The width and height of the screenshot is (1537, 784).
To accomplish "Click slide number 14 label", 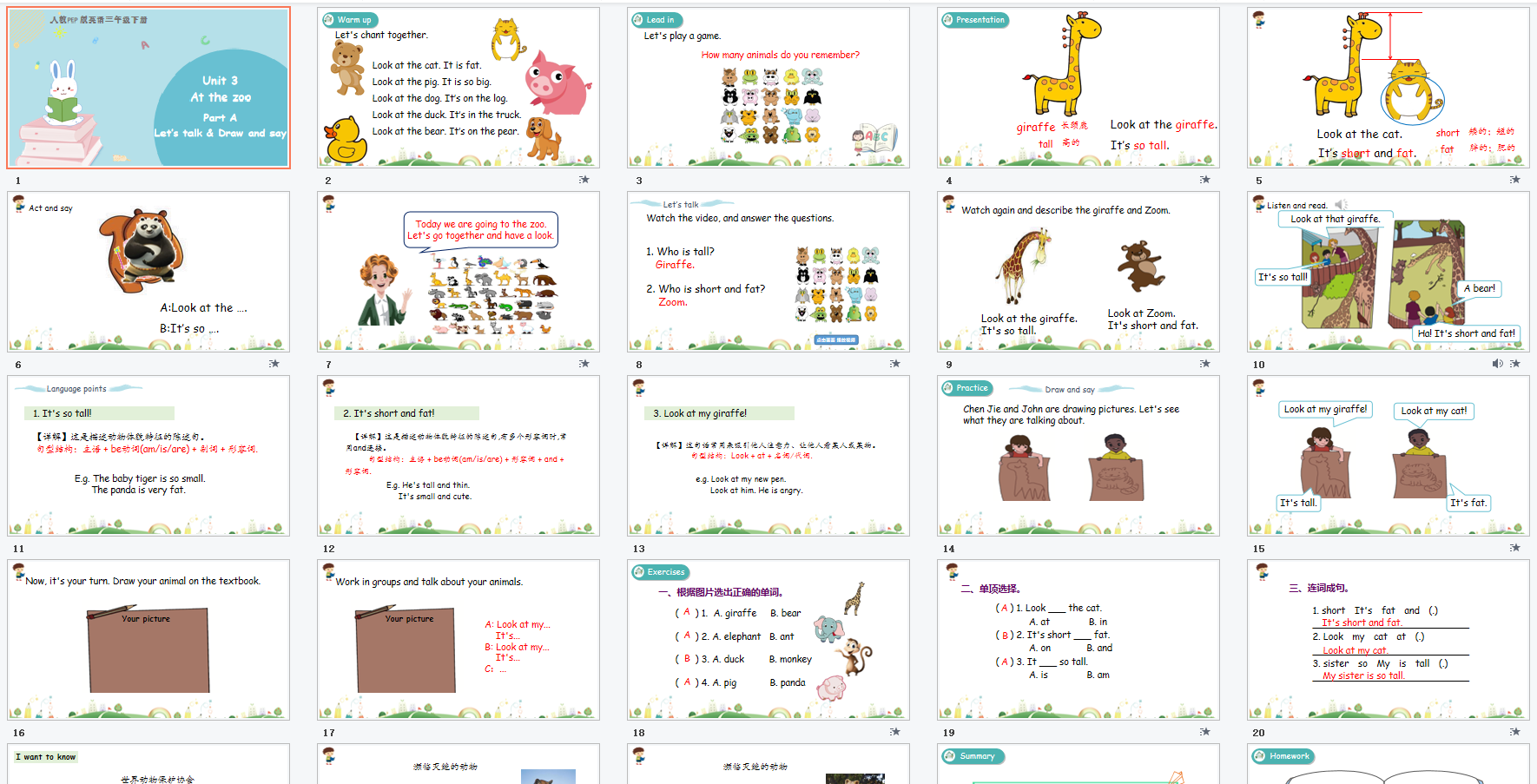I will pos(949,549).
